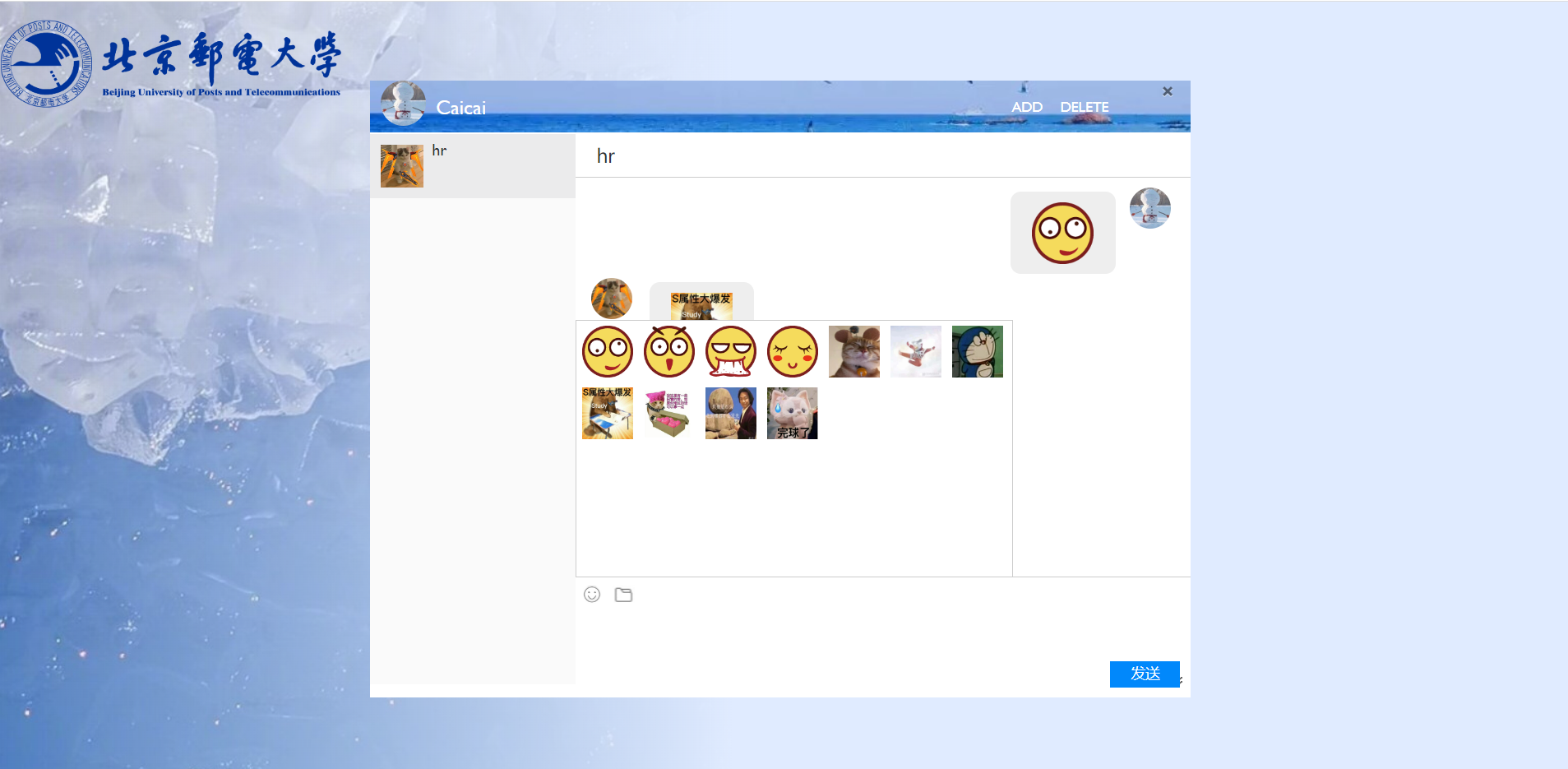
Task: Pick the cat with pink hearts box sticker
Action: pos(669,414)
